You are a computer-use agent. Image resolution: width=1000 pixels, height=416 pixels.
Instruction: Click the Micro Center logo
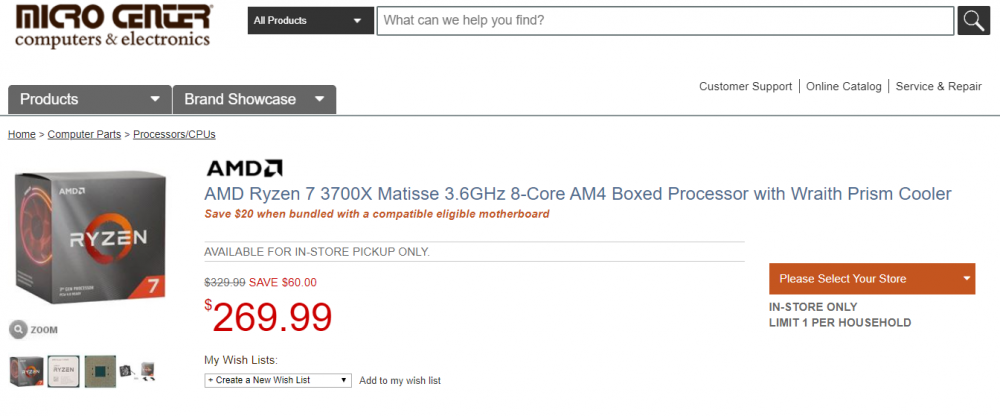click(x=113, y=26)
